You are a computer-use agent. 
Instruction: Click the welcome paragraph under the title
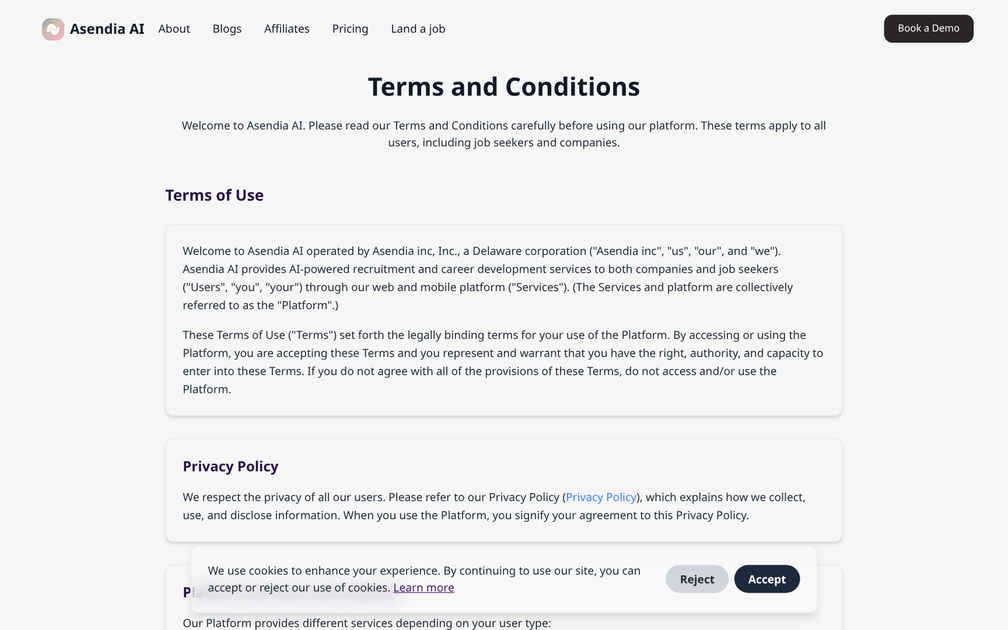[x=504, y=133]
